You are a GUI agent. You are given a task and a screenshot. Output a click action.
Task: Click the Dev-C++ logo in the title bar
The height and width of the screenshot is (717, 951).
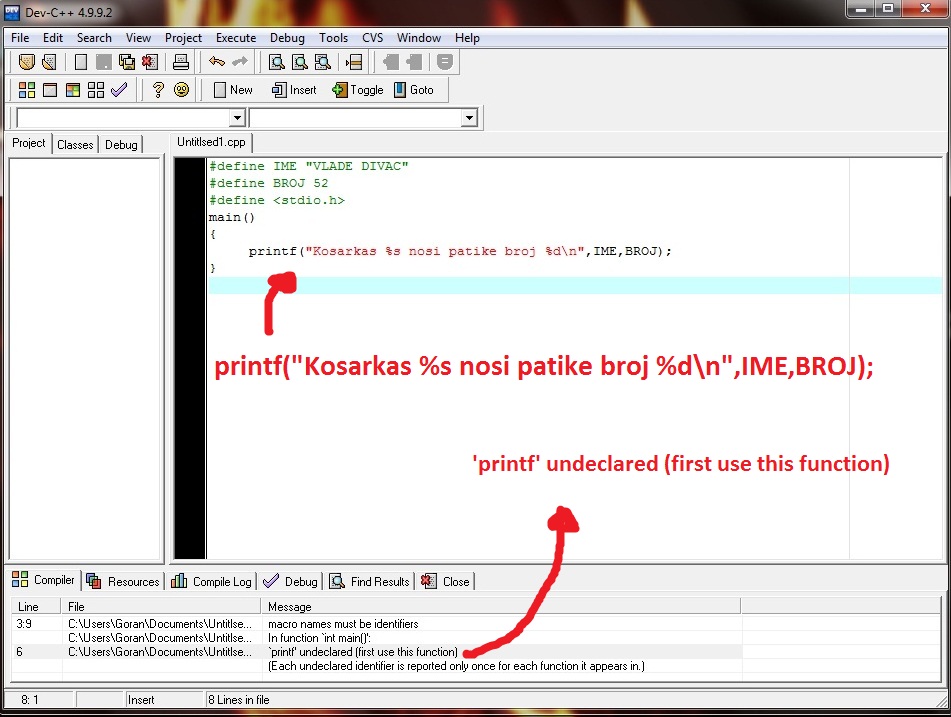[x=12, y=12]
